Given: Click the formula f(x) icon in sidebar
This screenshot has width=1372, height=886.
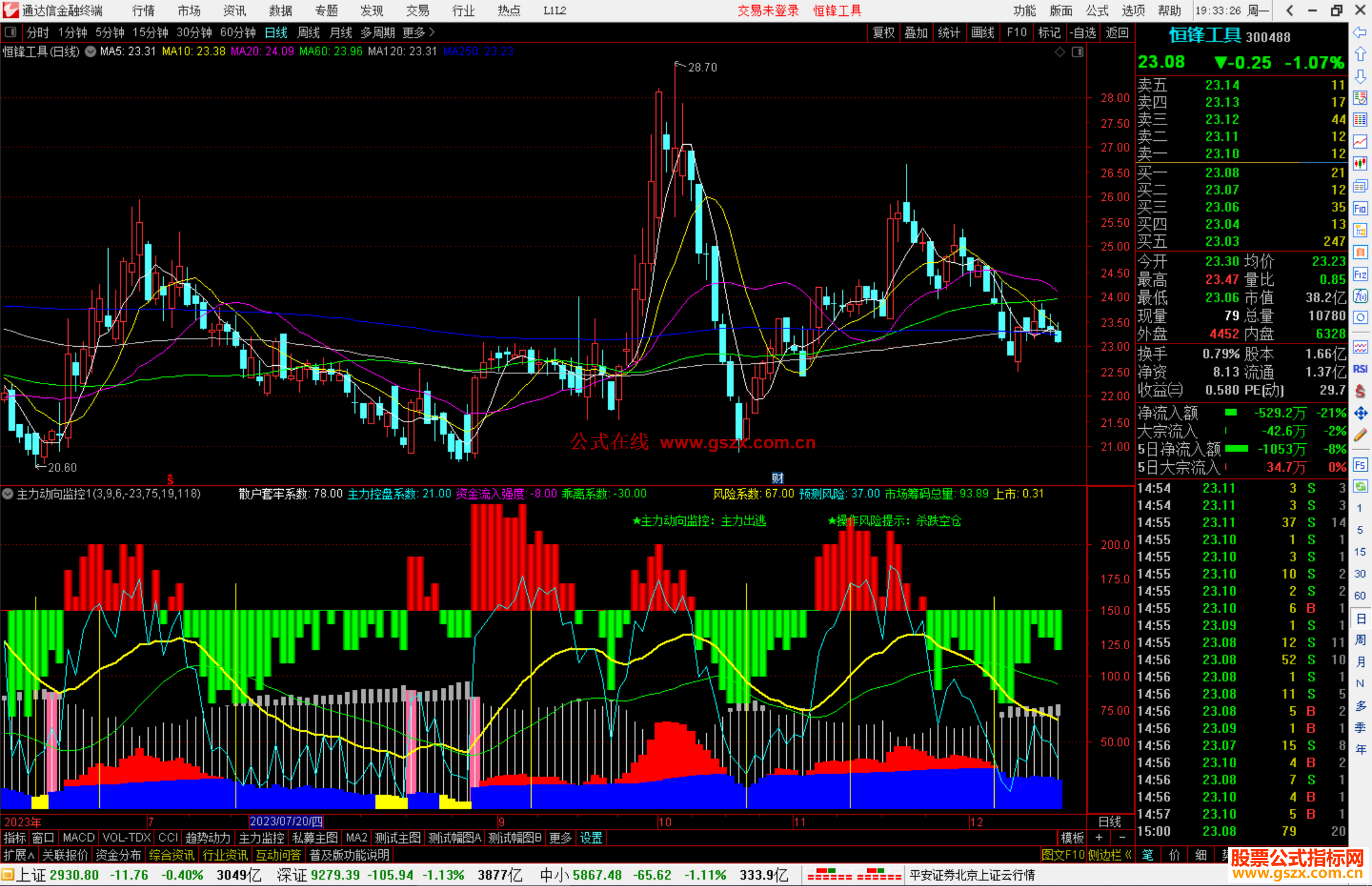Looking at the screenshot, I should (x=1360, y=296).
